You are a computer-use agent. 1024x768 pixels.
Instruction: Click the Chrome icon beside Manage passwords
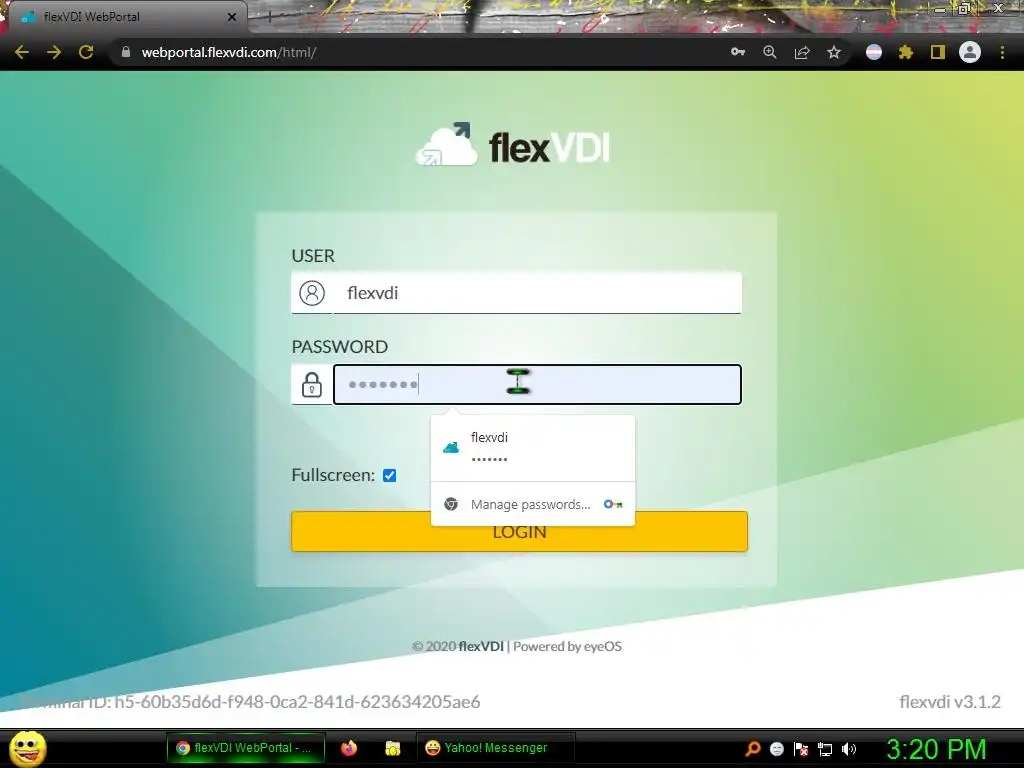click(x=451, y=504)
